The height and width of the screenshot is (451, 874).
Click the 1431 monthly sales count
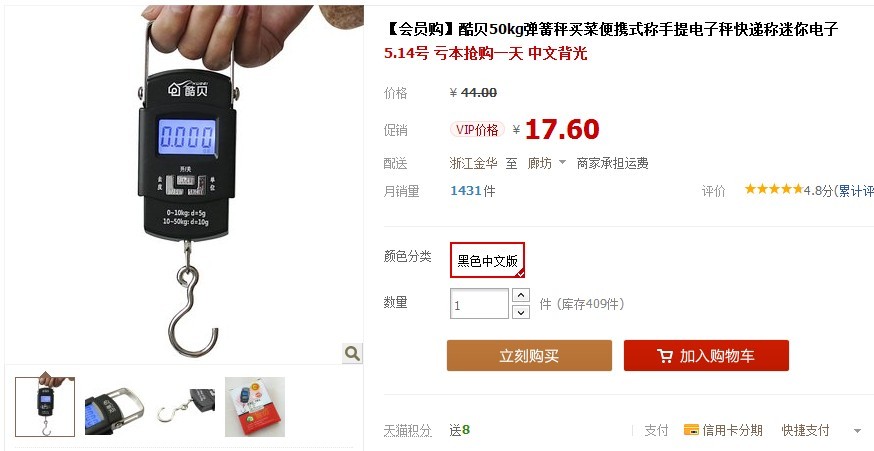(x=465, y=191)
